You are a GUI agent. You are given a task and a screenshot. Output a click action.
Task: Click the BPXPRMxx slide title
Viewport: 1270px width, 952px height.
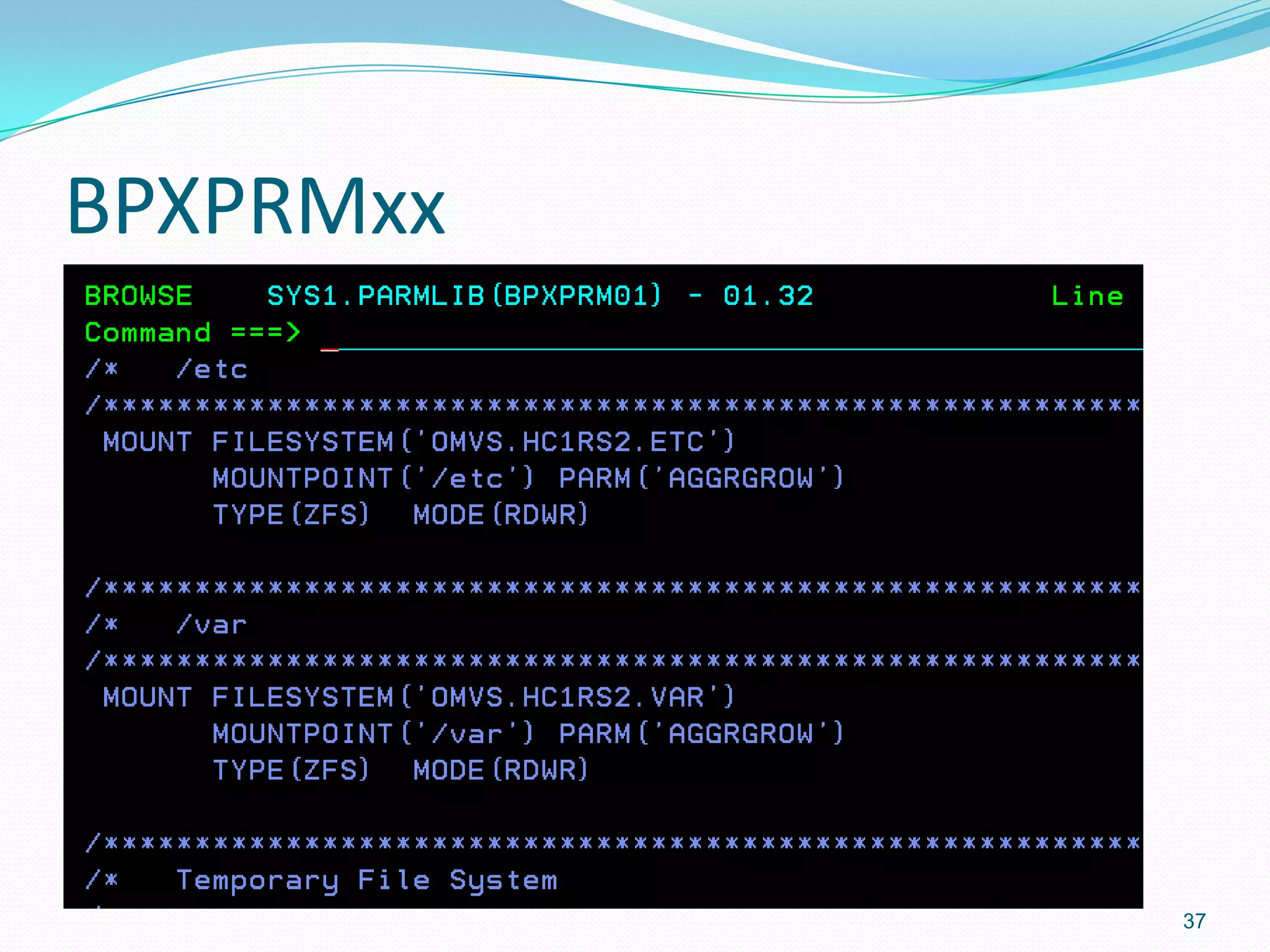point(256,206)
